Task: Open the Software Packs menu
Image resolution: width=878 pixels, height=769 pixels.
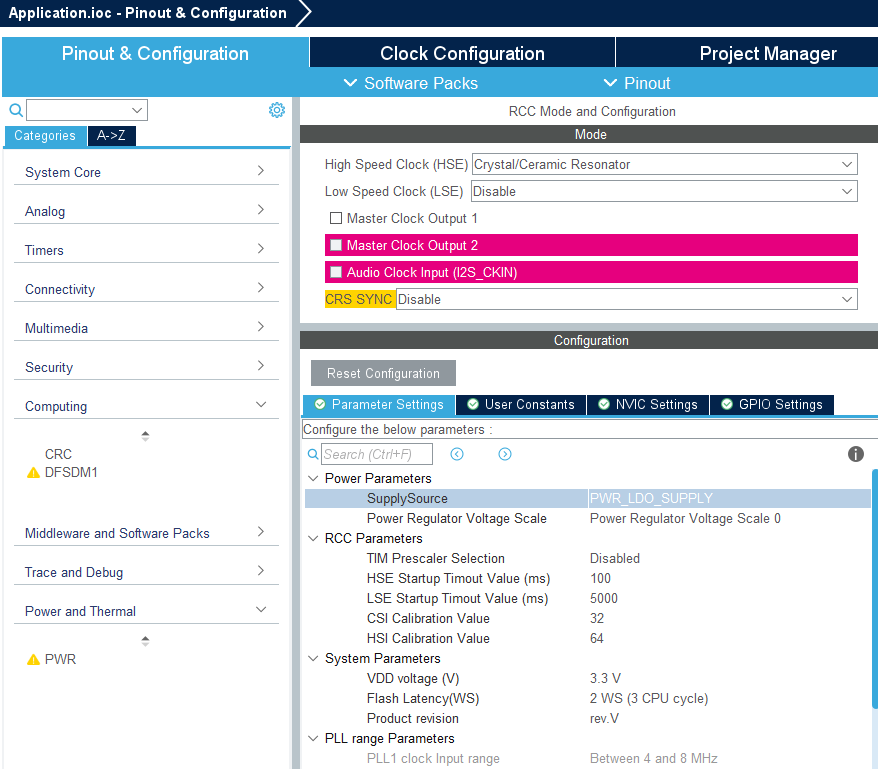Action: [x=411, y=83]
